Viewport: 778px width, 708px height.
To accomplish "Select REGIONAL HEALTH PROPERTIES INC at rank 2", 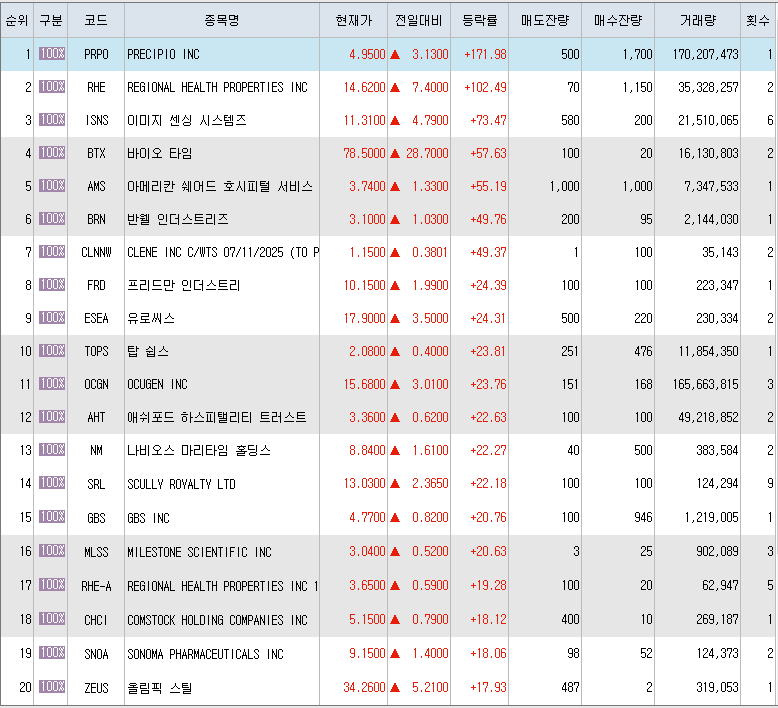I will pos(217,87).
